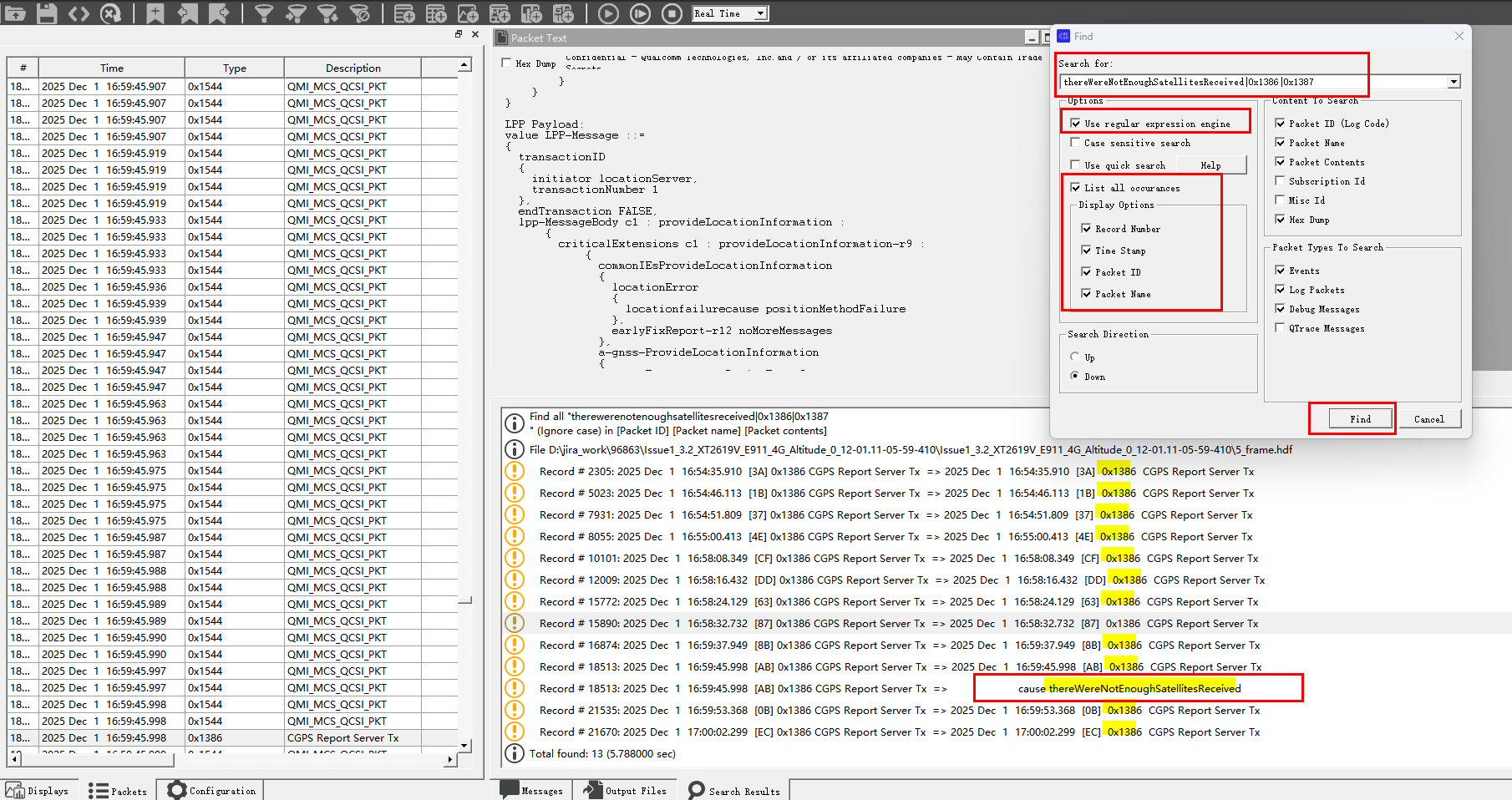1512x800 pixels.
Task: Open the first filter funnel tool
Action: 264,13
